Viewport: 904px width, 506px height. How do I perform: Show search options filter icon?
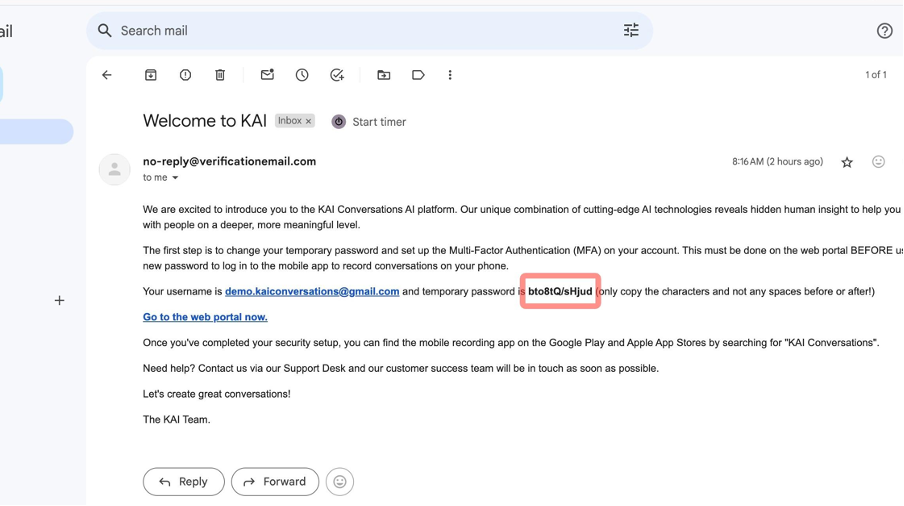pyautogui.click(x=631, y=31)
